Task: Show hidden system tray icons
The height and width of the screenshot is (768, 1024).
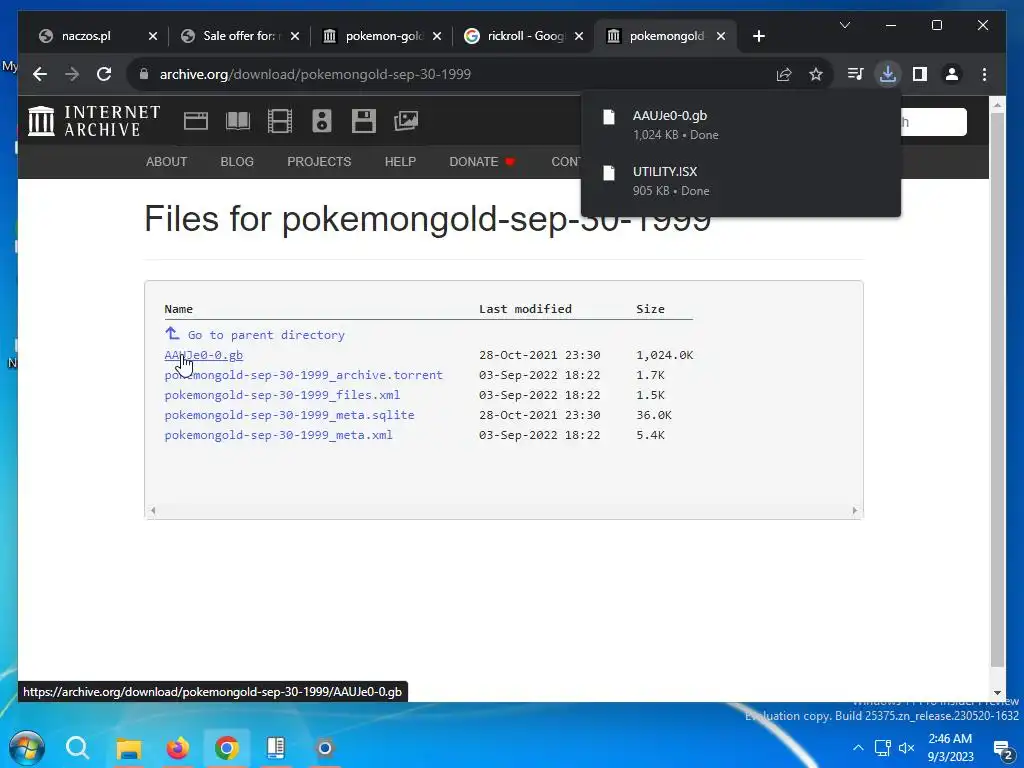Action: tap(858, 748)
